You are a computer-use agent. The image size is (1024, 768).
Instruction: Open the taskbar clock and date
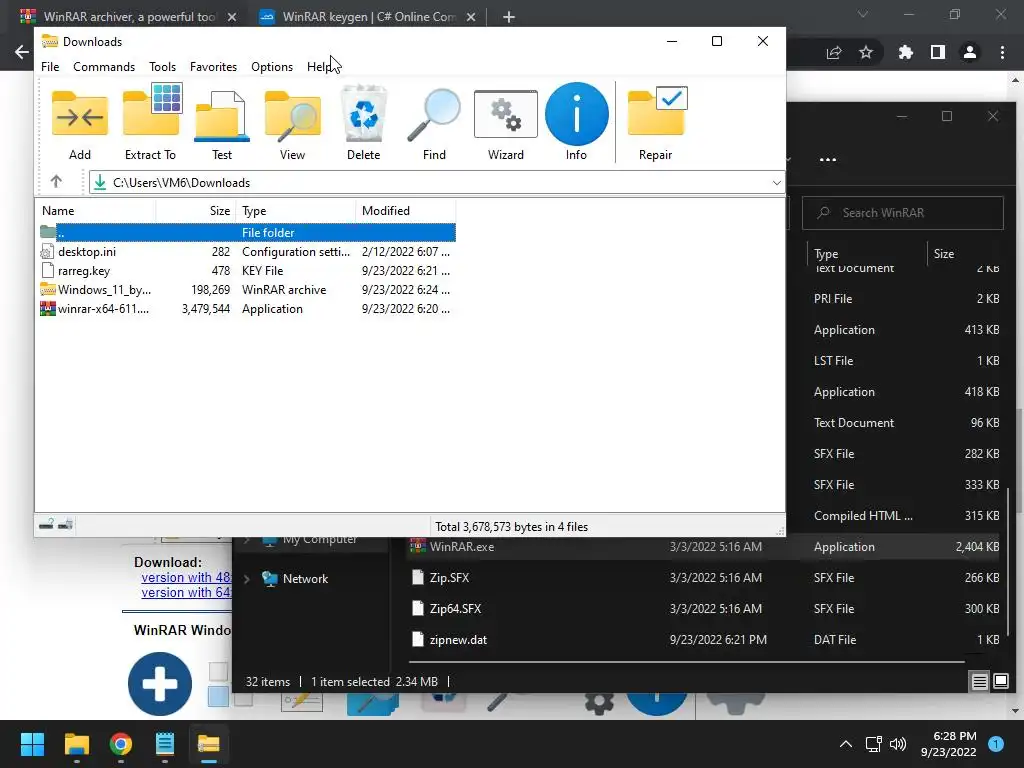point(948,744)
